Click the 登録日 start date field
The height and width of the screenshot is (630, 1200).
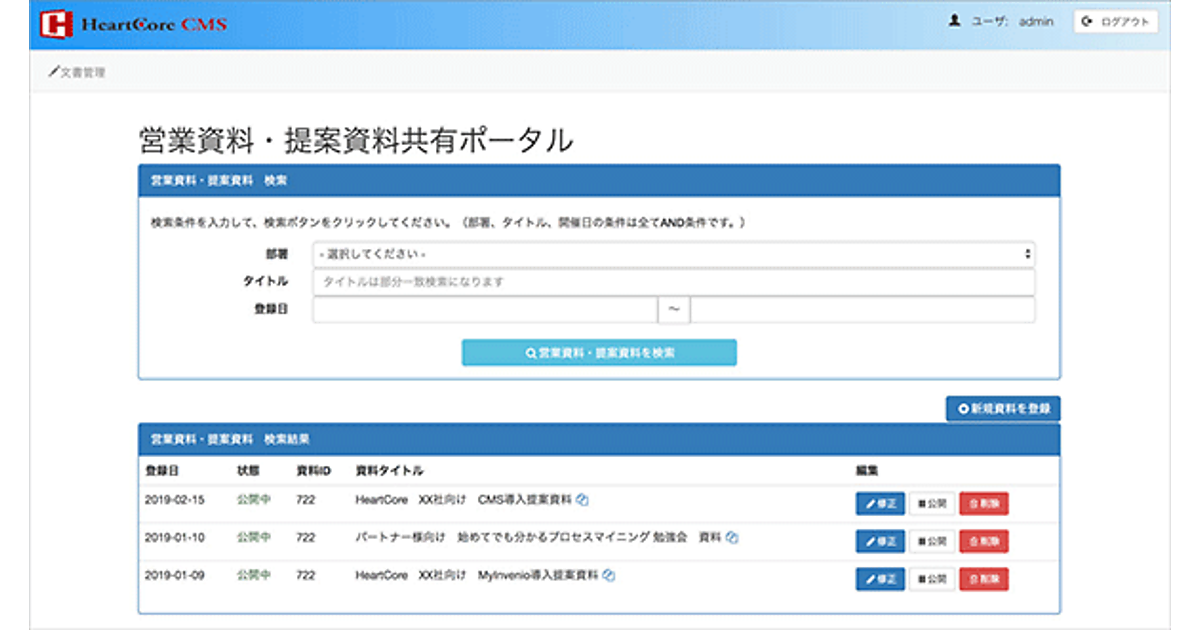[x=484, y=310]
